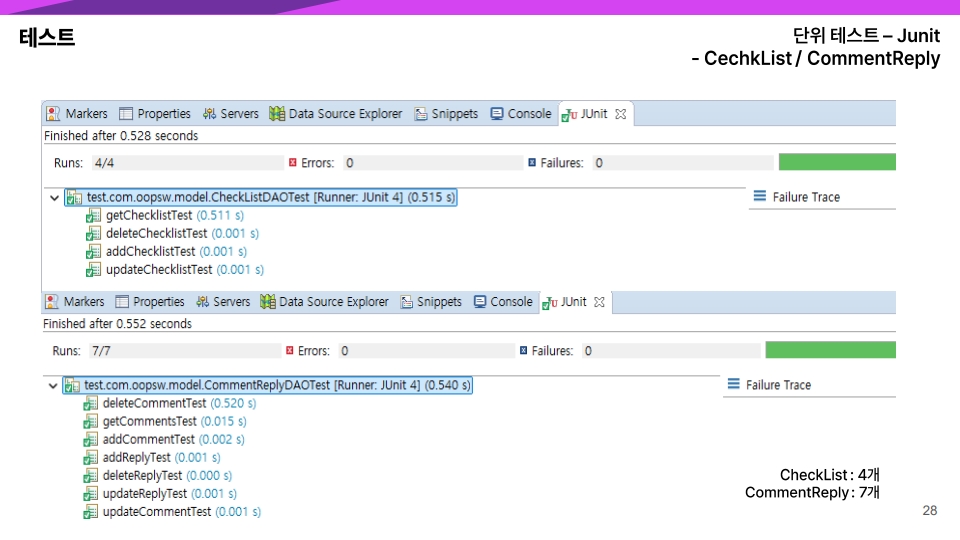Viewport: 960px width, 540px height.
Task: Click the deleteReplyTest passed-test icon
Action: pos(90,476)
